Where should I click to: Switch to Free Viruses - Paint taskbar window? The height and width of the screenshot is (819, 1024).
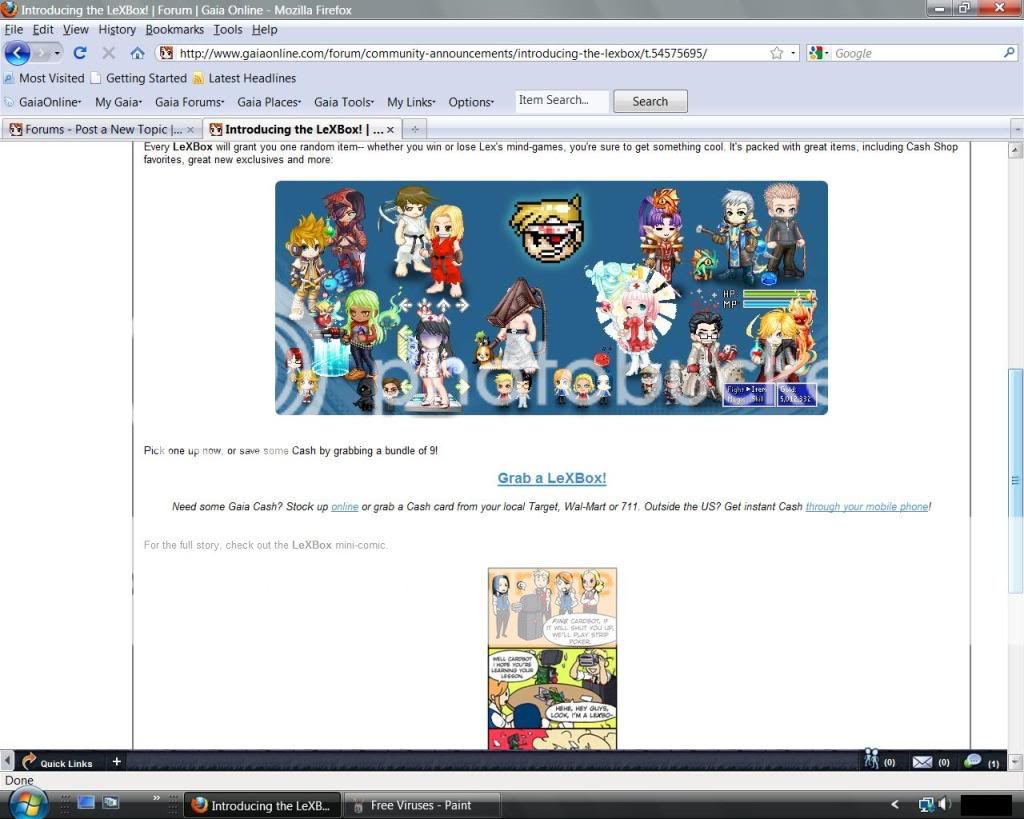coord(419,805)
